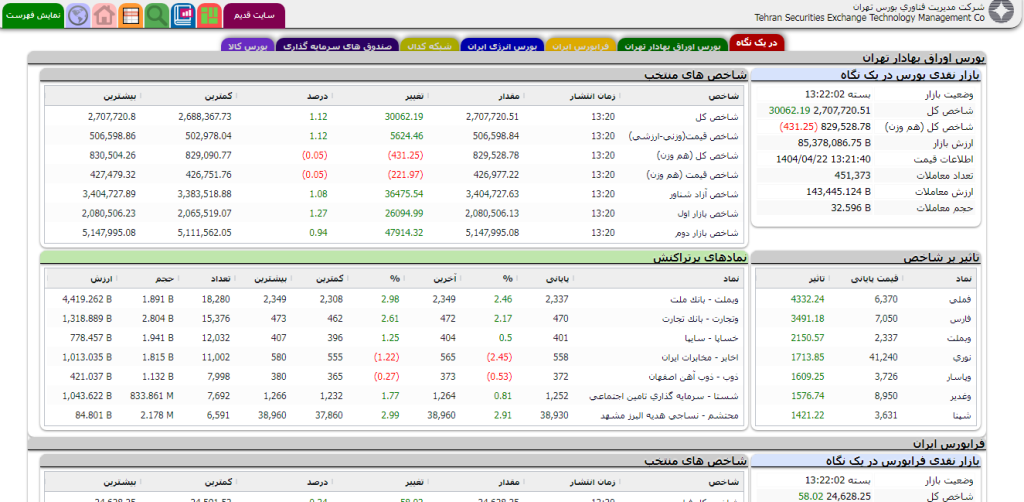Image resolution: width=1024 pixels, height=502 pixels.
Task: Open the blue book chart icon
Action: (x=183, y=14)
